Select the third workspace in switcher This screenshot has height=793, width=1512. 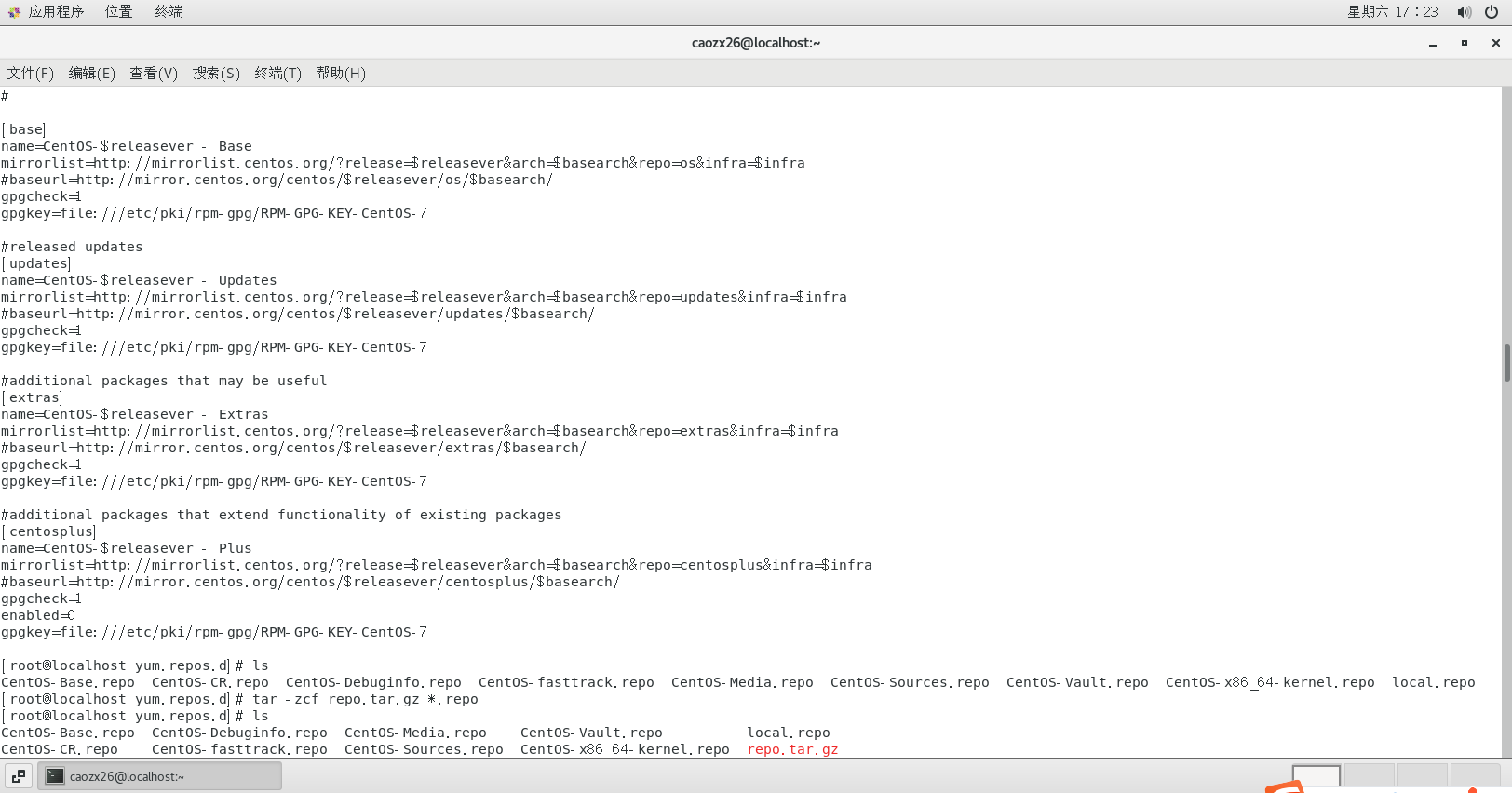coord(1423,776)
